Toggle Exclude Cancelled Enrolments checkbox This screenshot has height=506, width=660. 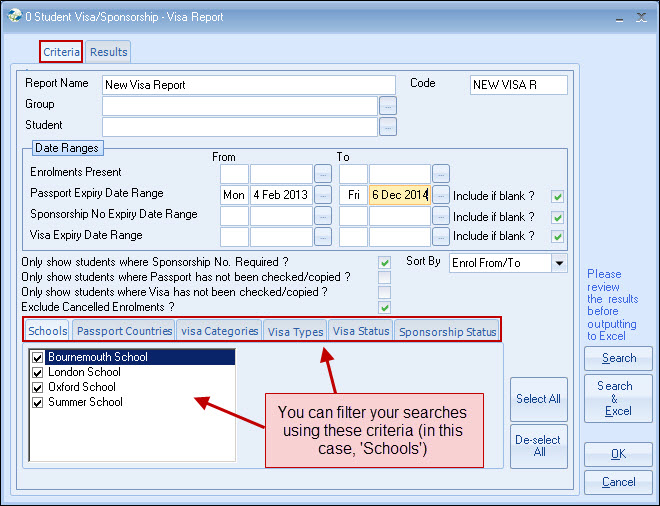pyautogui.click(x=384, y=307)
